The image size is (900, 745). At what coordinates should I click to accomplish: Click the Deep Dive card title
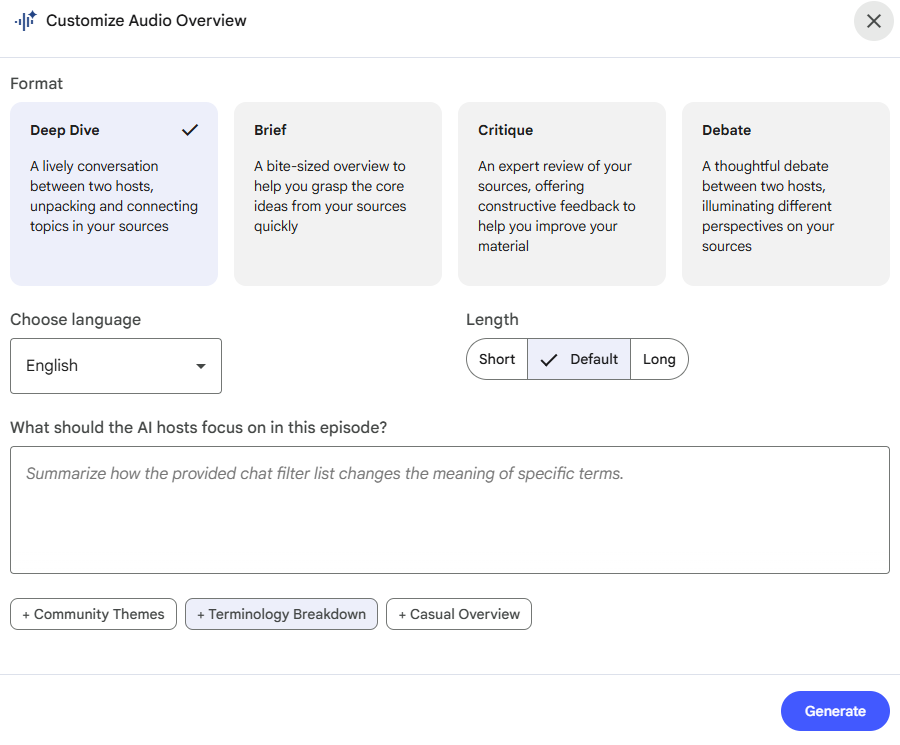point(65,130)
